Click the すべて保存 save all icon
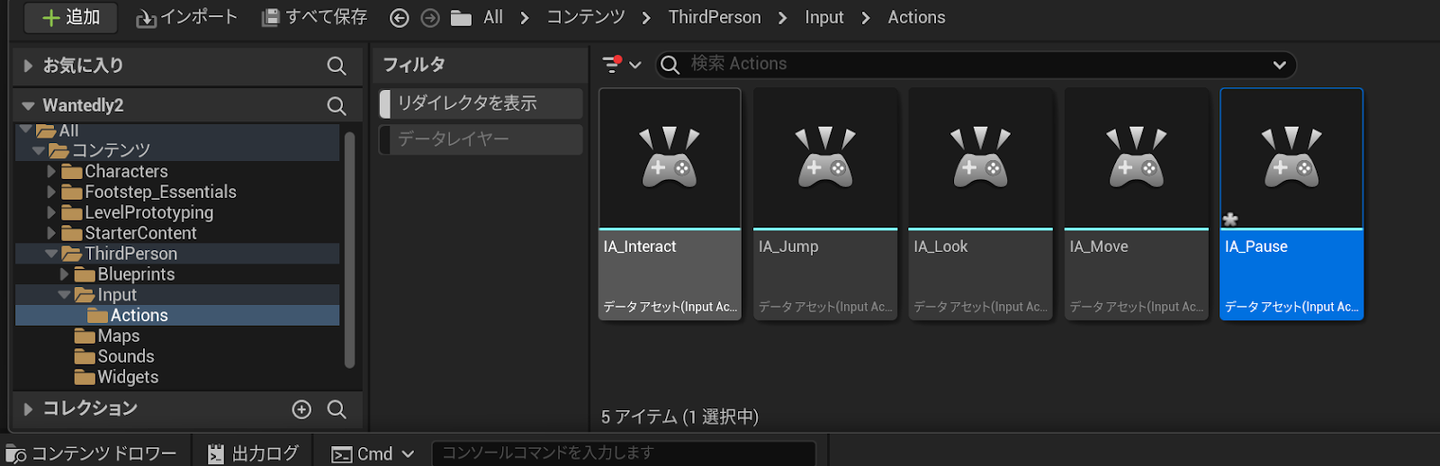The image size is (1440, 466). tap(271, 18)
